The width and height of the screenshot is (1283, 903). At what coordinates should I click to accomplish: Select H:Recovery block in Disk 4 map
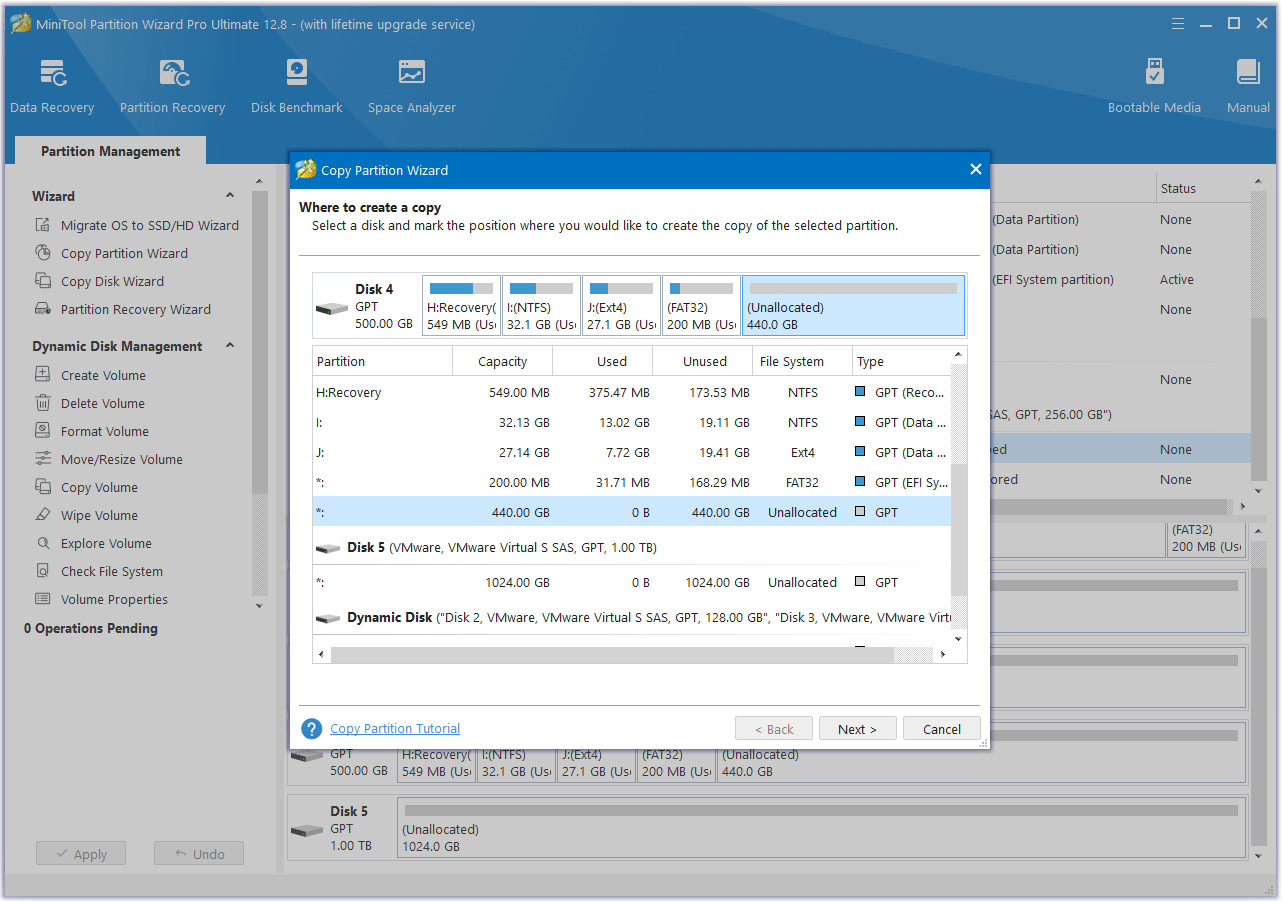[461, 306]
